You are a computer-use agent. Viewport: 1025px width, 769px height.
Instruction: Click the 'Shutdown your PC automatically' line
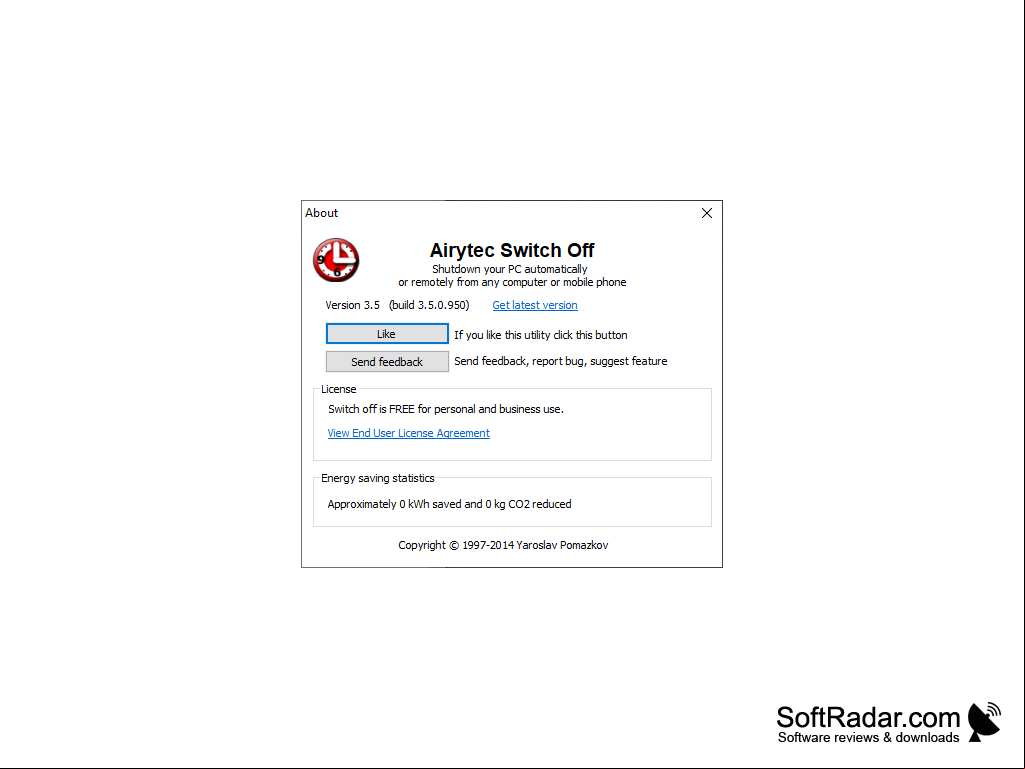510,269
